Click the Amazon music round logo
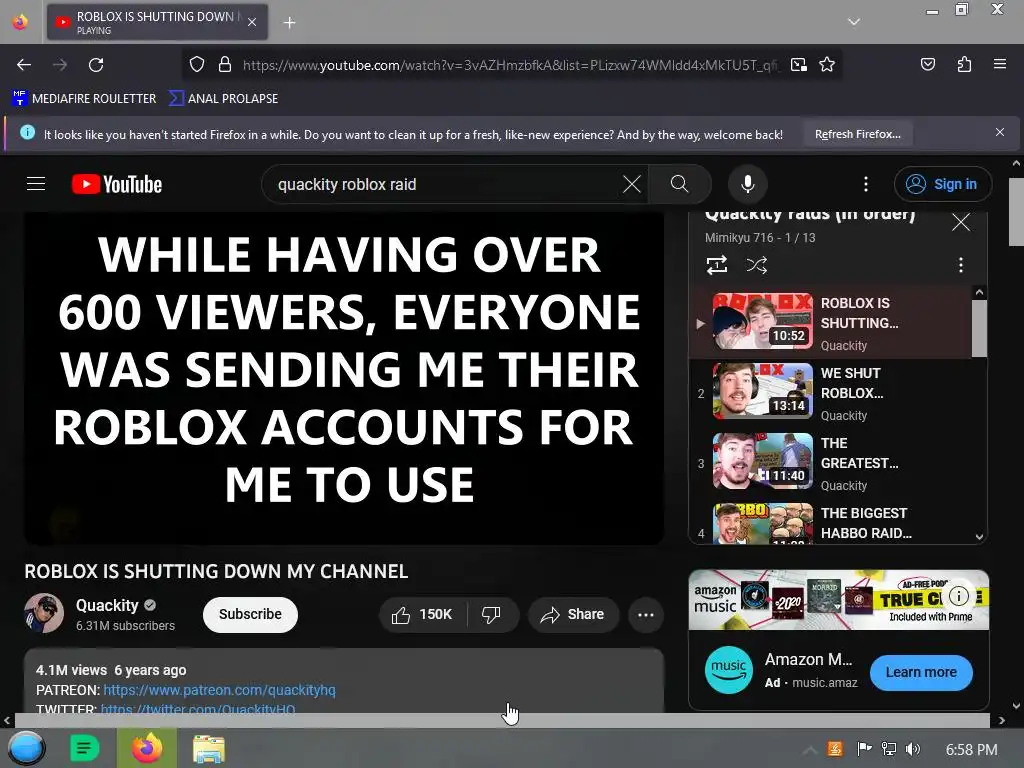 [728, 670]
